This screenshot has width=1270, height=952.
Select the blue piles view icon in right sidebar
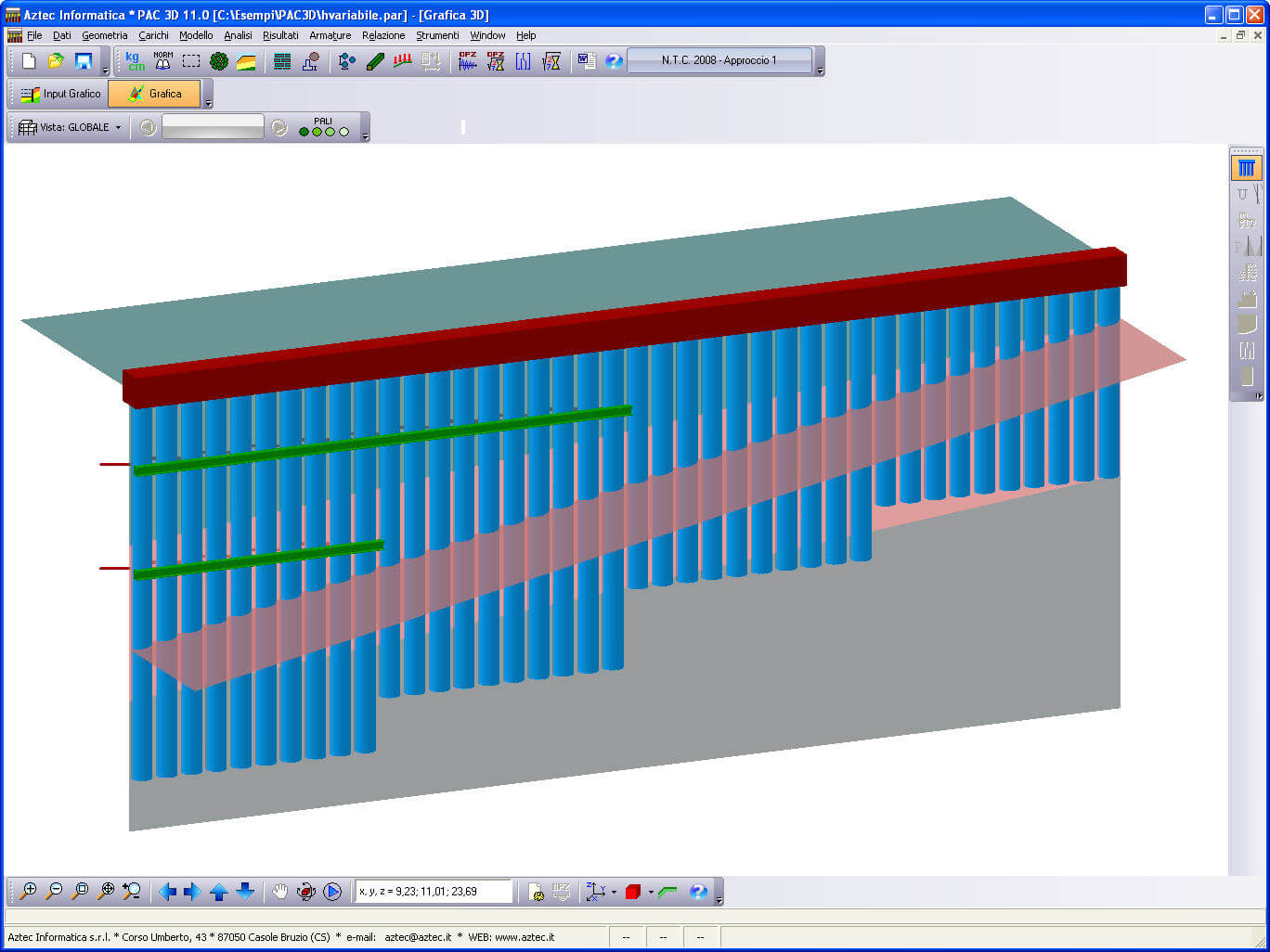1246,168
